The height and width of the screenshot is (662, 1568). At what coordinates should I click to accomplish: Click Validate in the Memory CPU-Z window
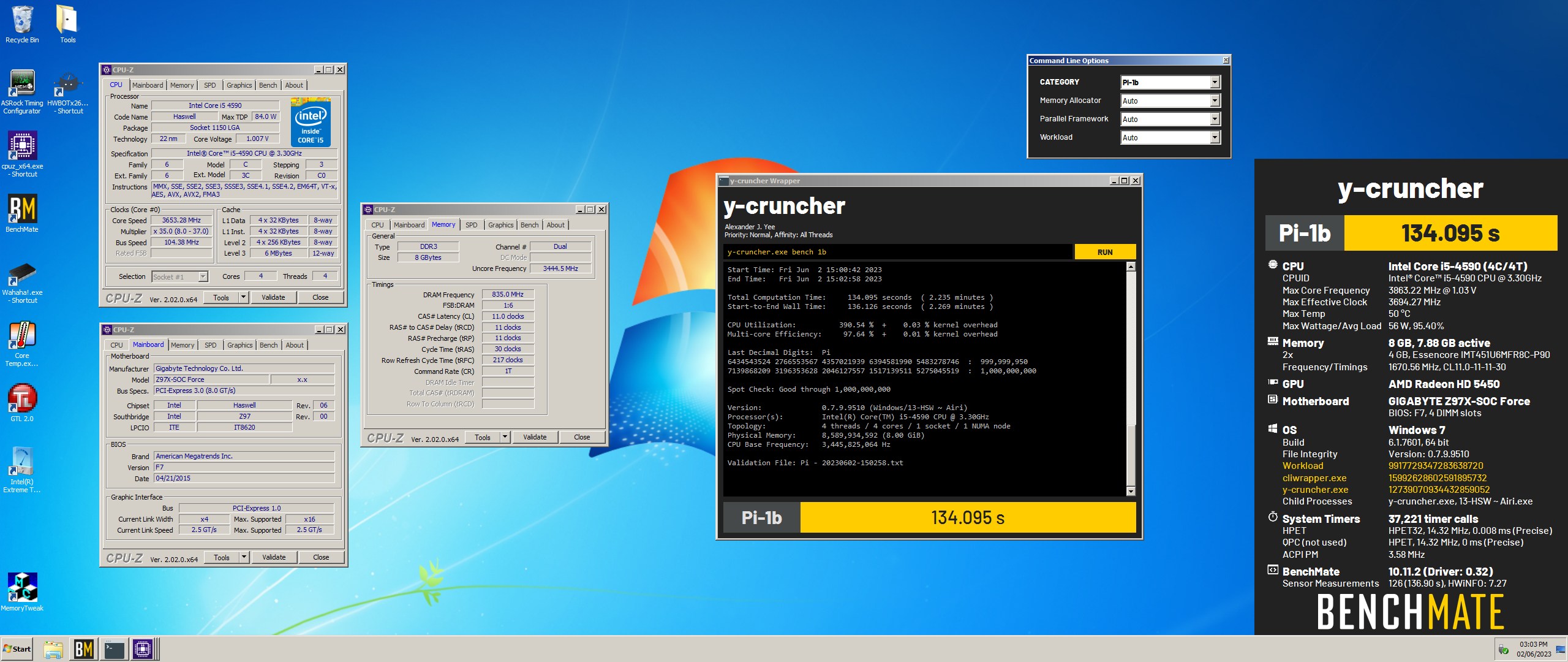click(x=535, y=437)
